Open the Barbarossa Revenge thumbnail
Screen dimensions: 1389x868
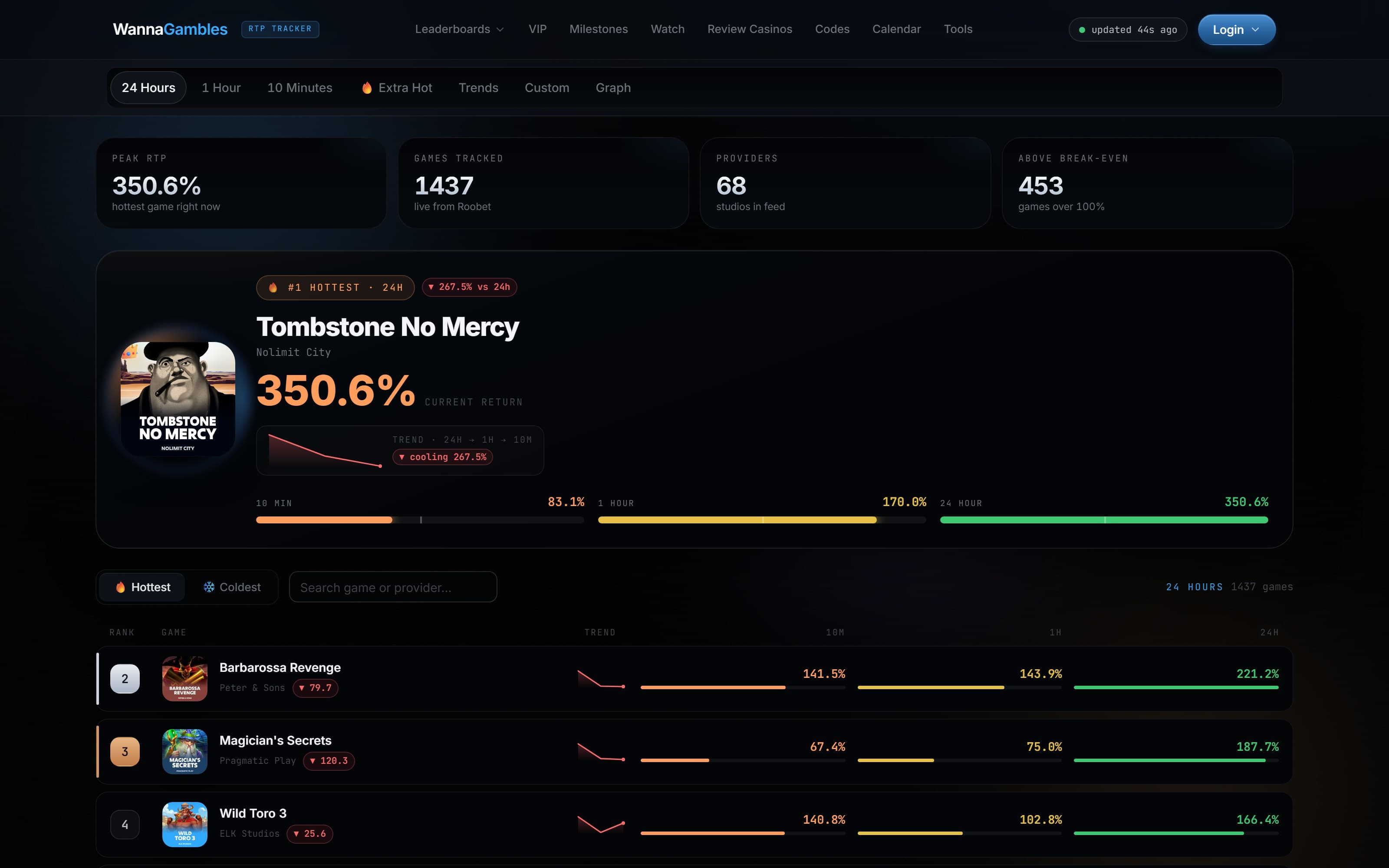[x=185, y=678]
